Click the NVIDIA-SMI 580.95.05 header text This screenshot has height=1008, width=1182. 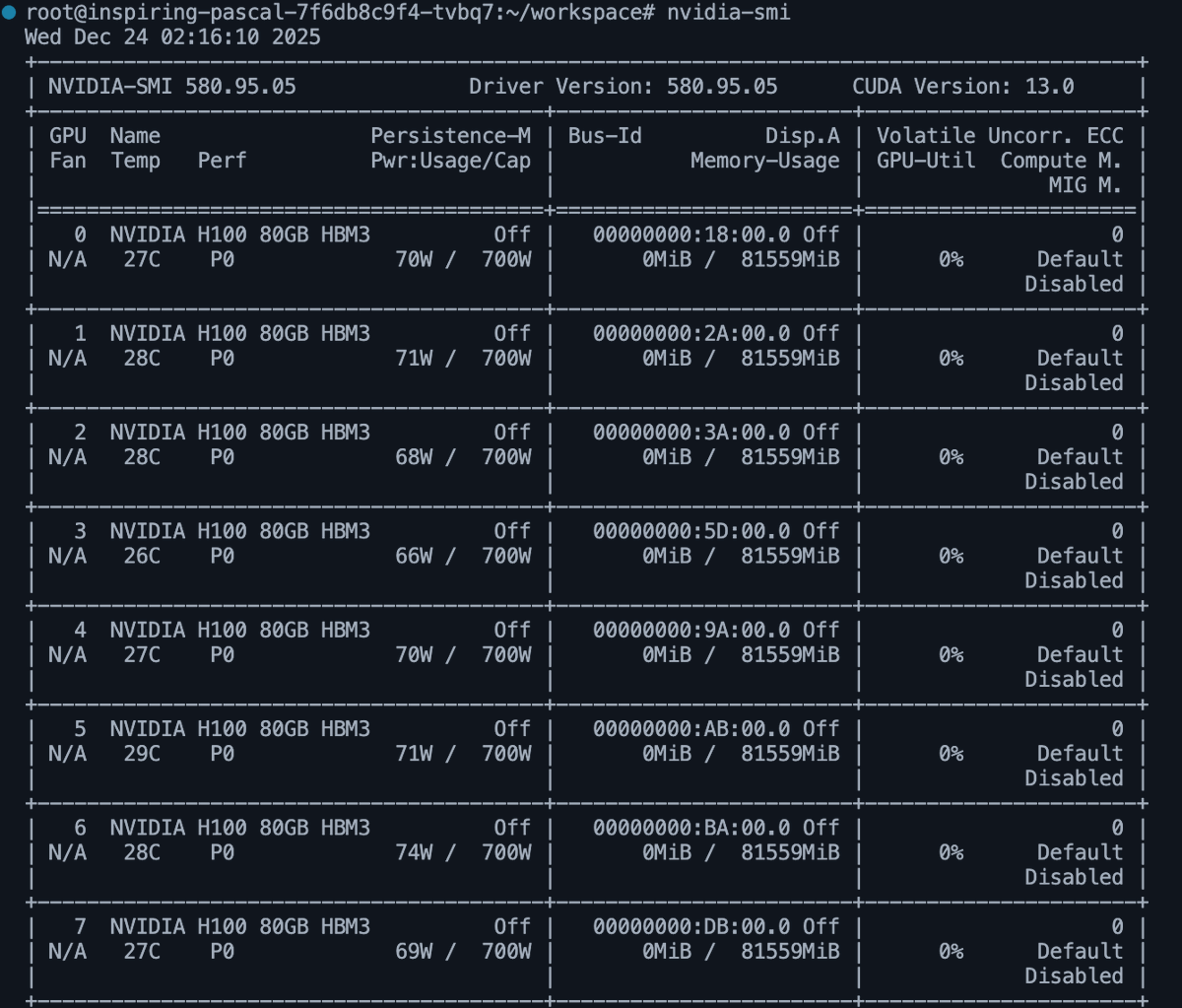click(172, 87)
